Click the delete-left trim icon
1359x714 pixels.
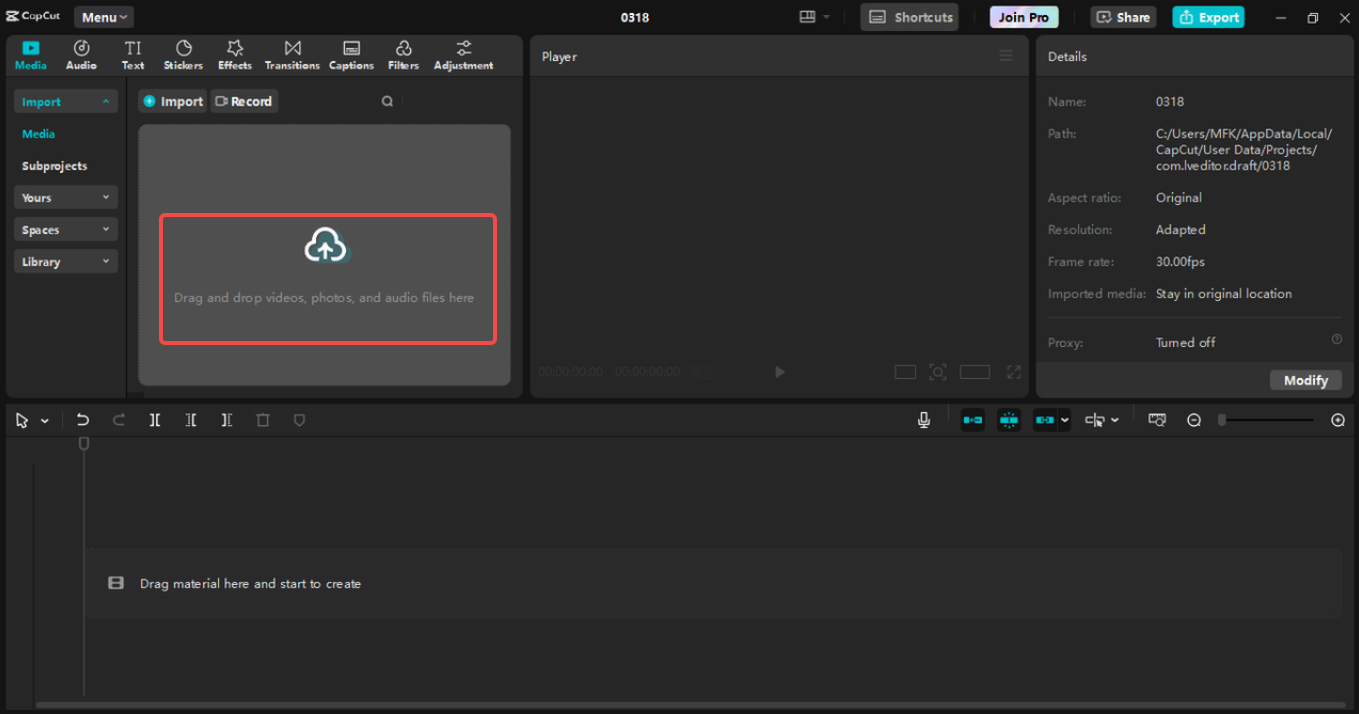(x=191, y=421)
